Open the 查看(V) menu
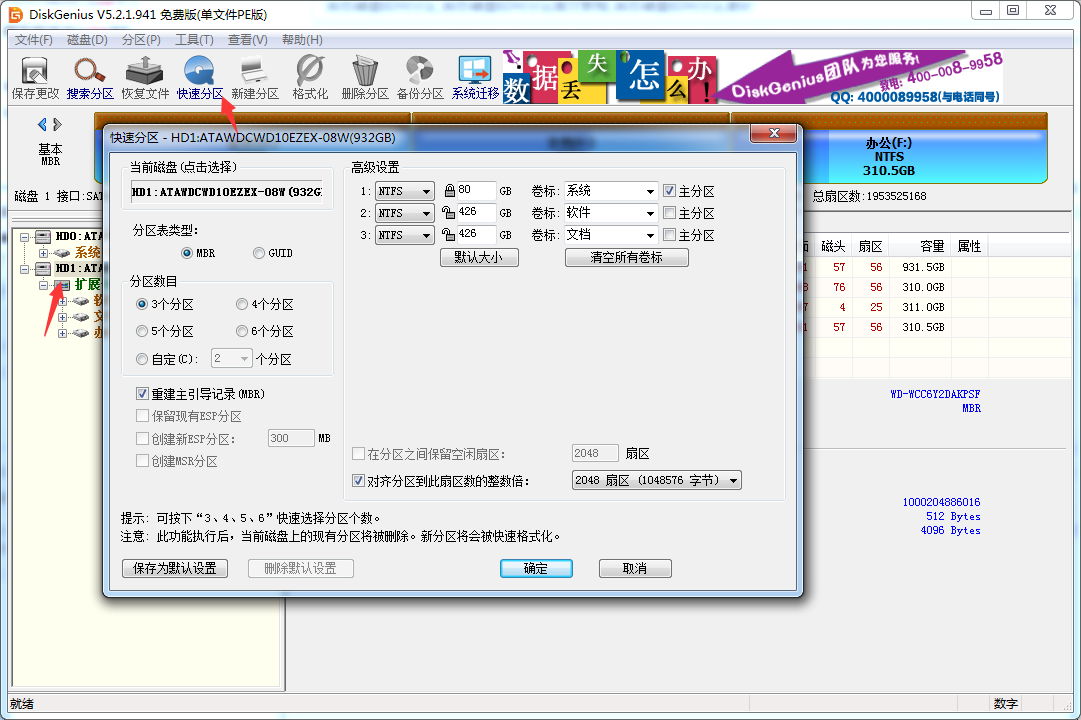The image size is (1081, 720). 244,39
